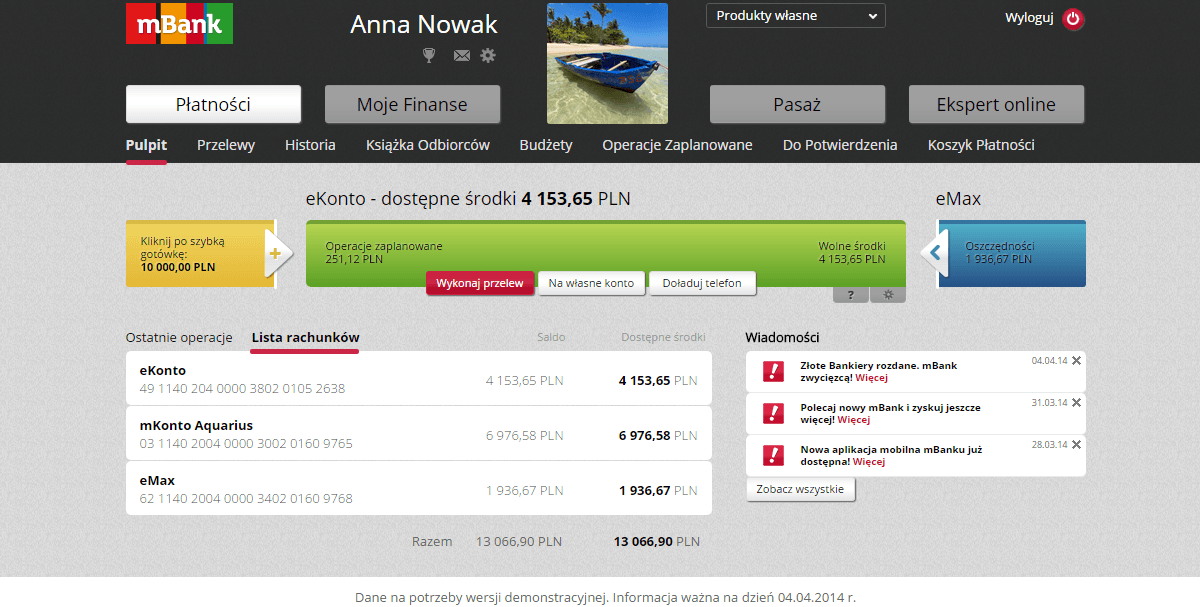Click the alert icon beside the Polecaj nowy mBank message

[x=773, y=413]
